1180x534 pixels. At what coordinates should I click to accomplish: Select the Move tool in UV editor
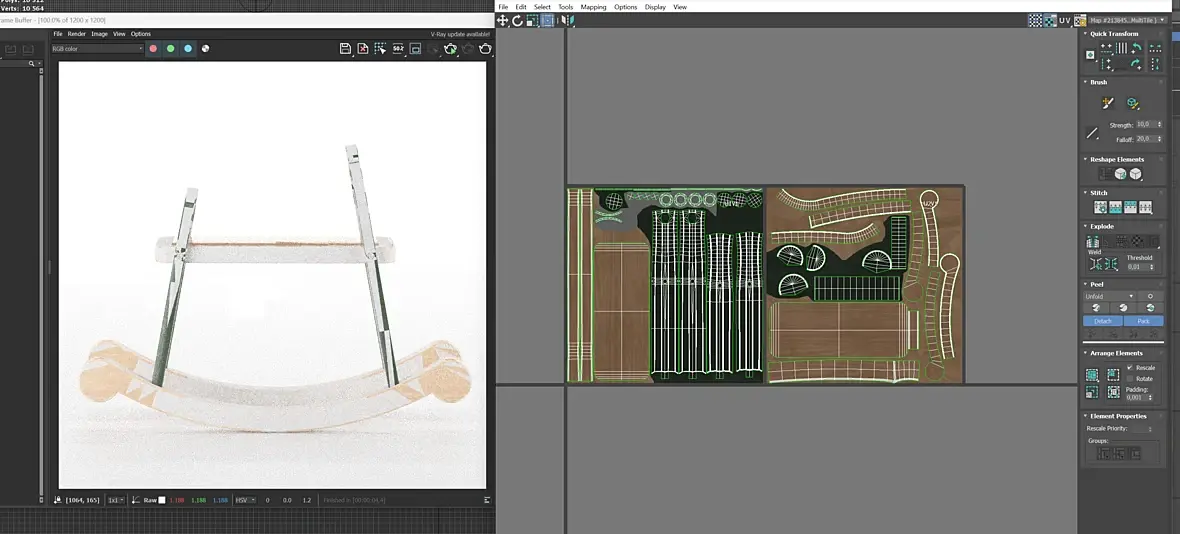point(503,20)
